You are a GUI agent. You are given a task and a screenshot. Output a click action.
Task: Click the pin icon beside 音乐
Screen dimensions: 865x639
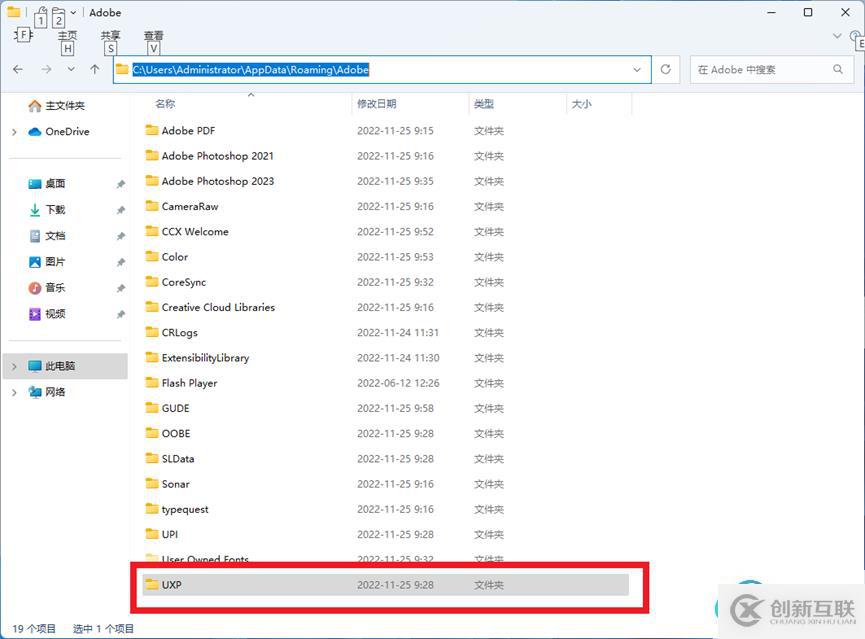[121, 288]
